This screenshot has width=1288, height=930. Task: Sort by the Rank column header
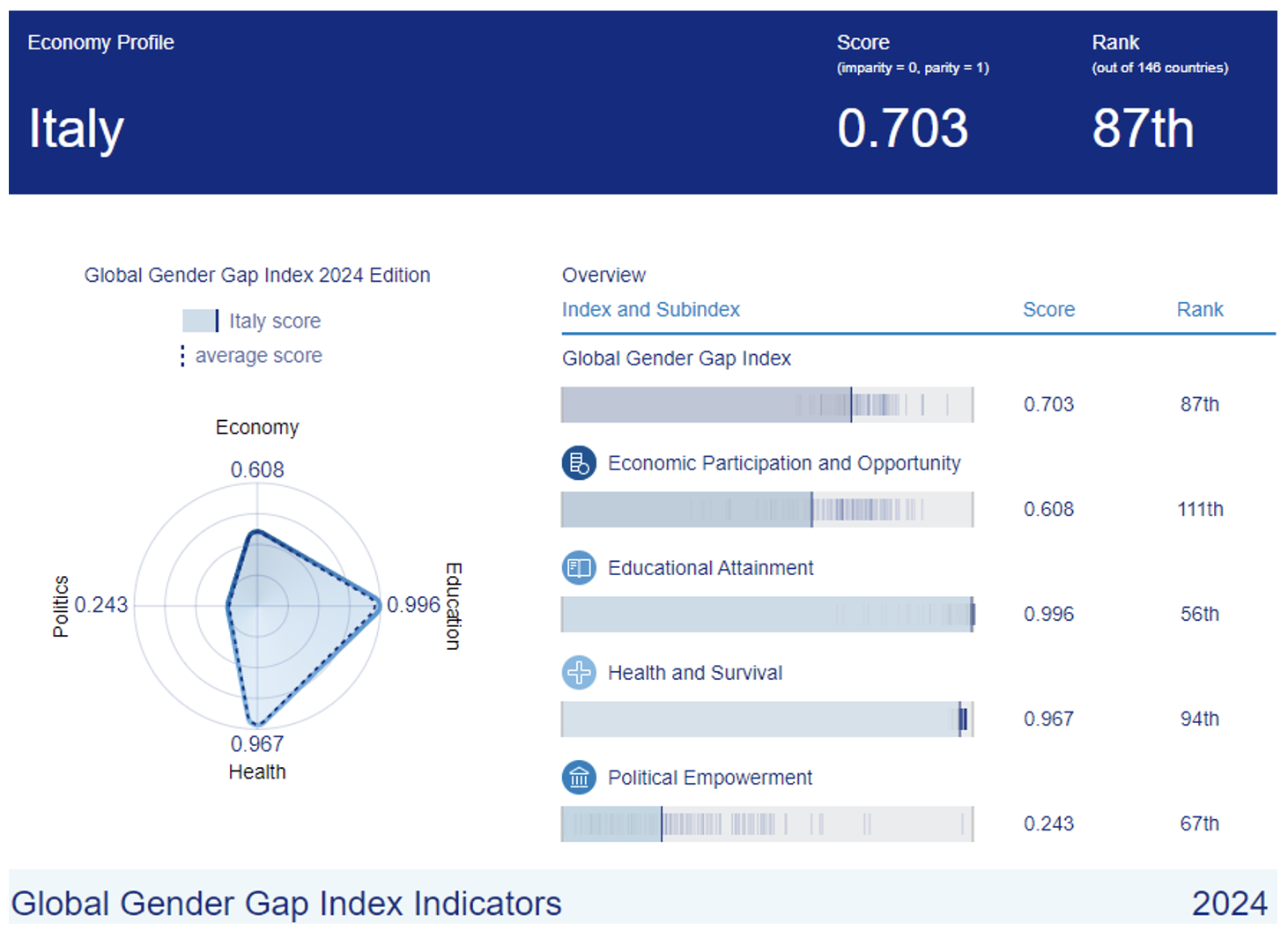coord(1199,310)
